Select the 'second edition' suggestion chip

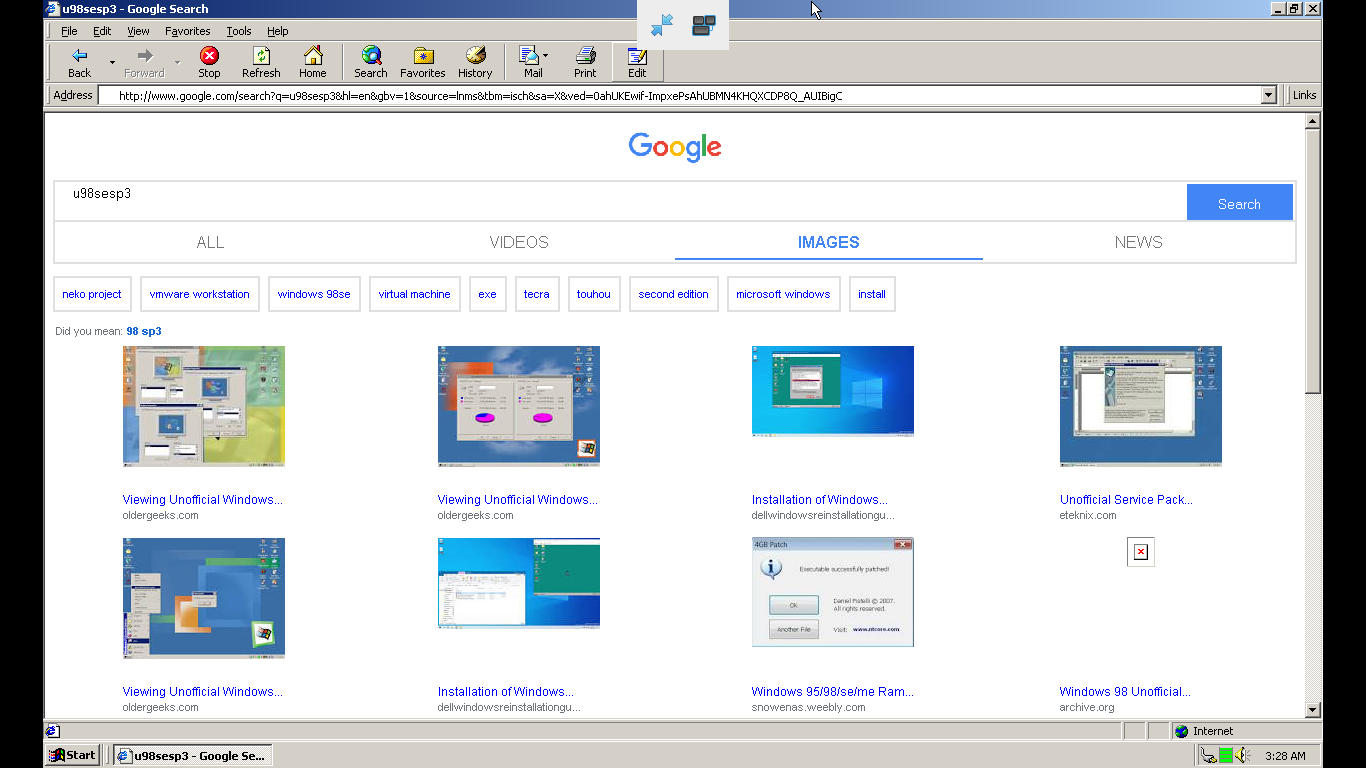(673, 294)
